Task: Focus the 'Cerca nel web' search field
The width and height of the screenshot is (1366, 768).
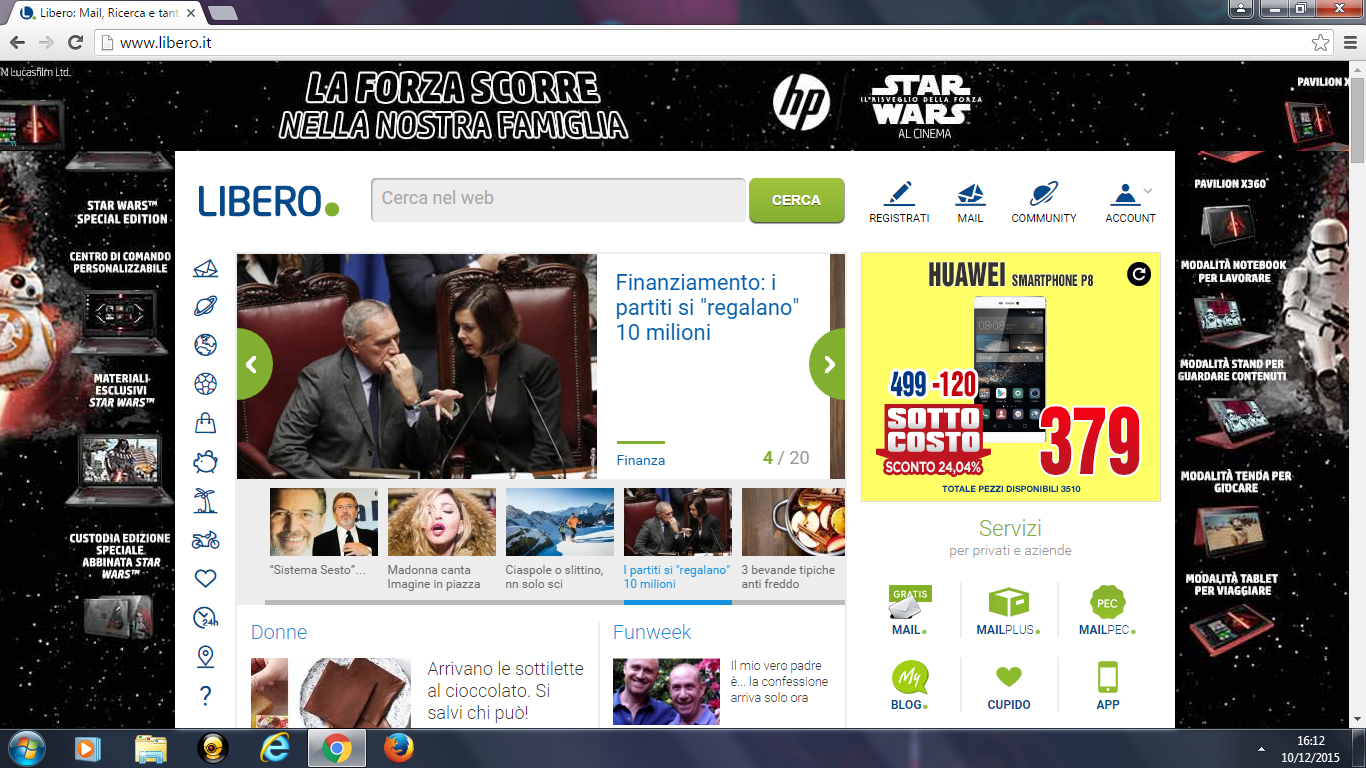Action: (x=558, y=199)
